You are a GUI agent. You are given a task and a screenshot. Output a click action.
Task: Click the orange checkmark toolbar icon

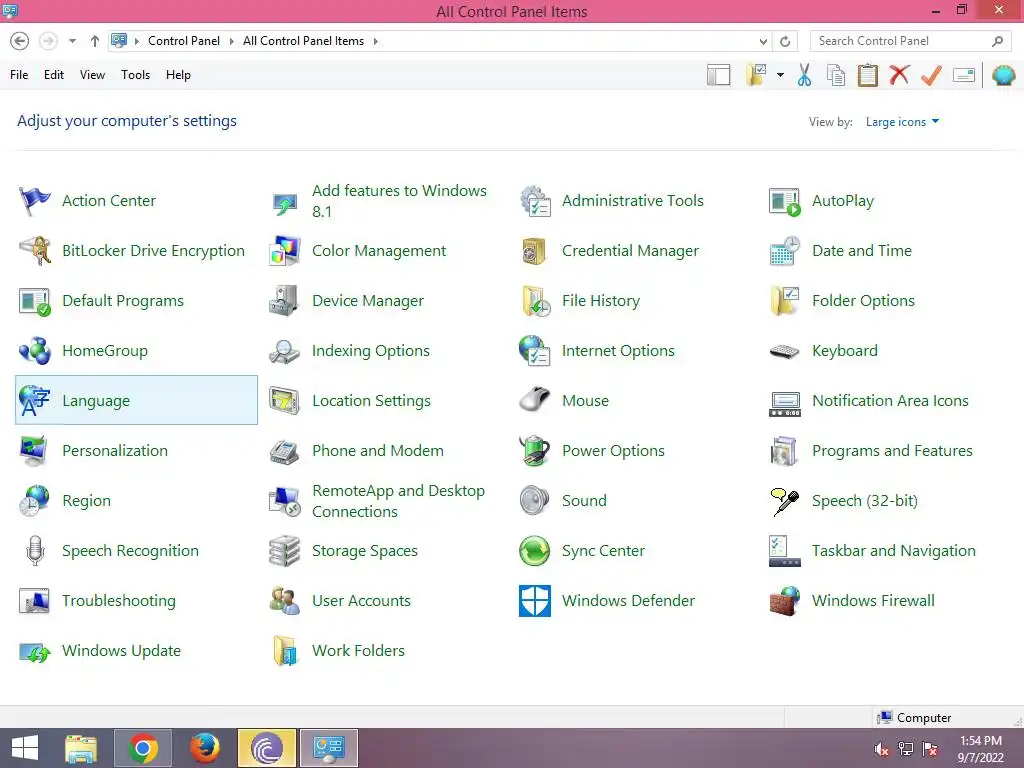[931, 75]
